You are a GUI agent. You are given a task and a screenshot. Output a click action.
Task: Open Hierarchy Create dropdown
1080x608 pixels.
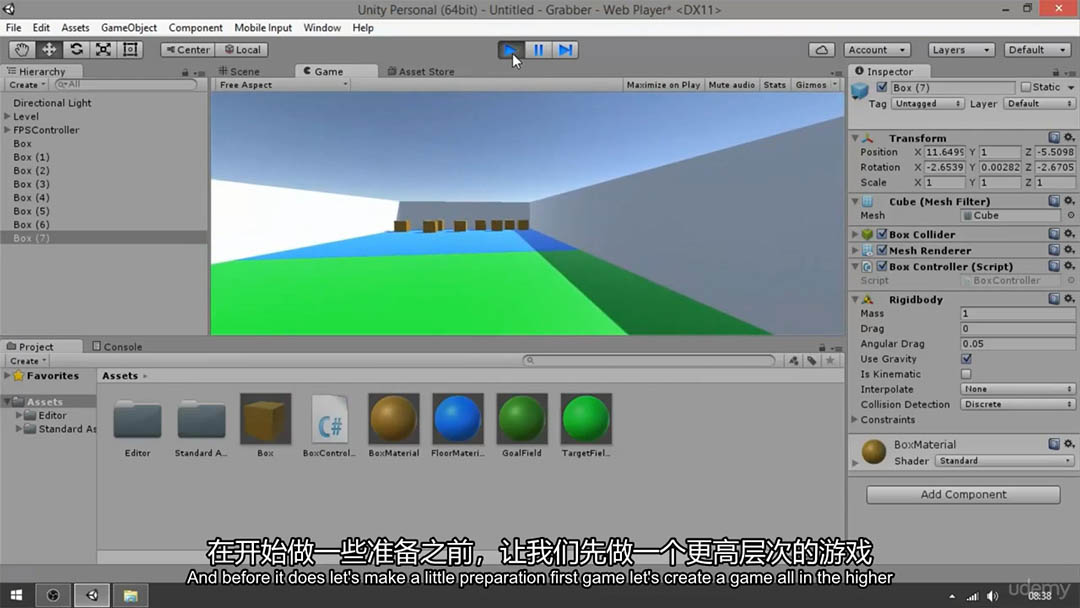(27, 85)
